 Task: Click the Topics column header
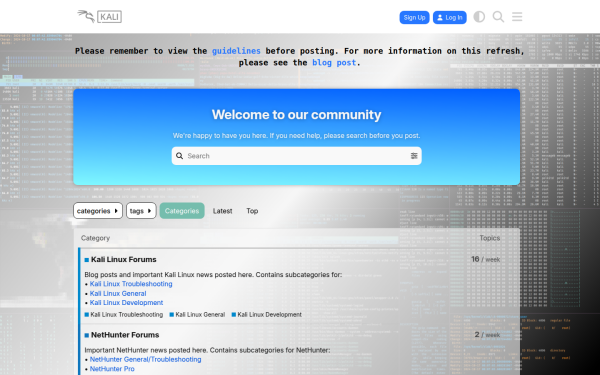pos(490,238)
